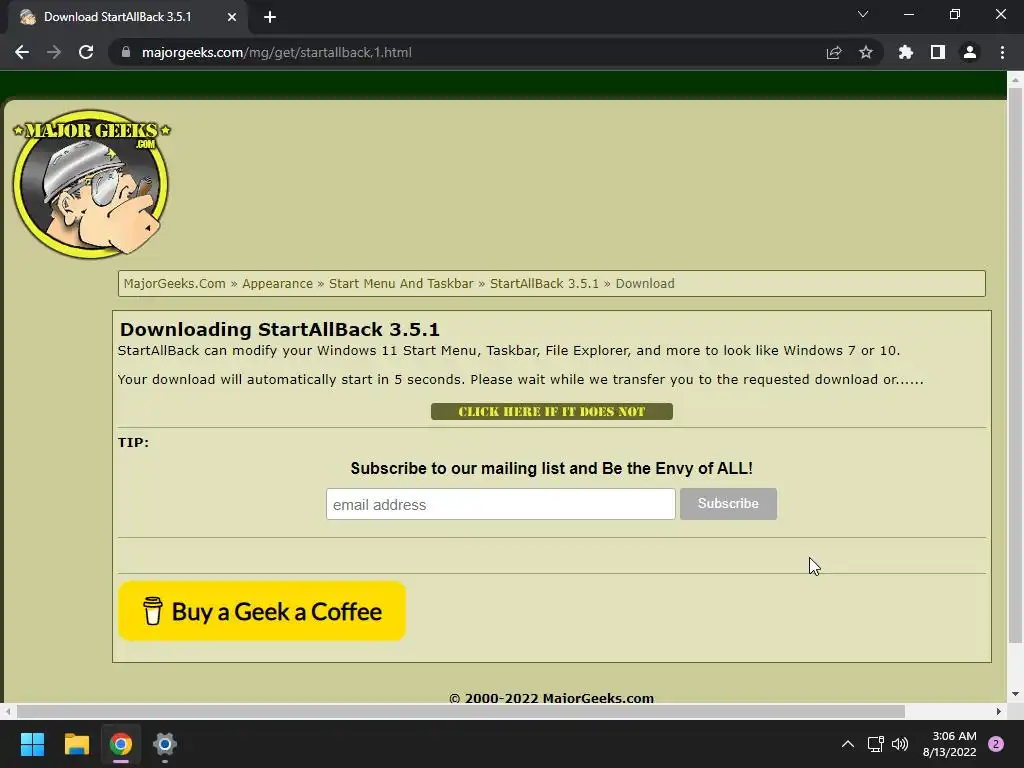Open the Chrome profile icon
This screenshot has width=1024, height=768.
click(x=970, y=52)
